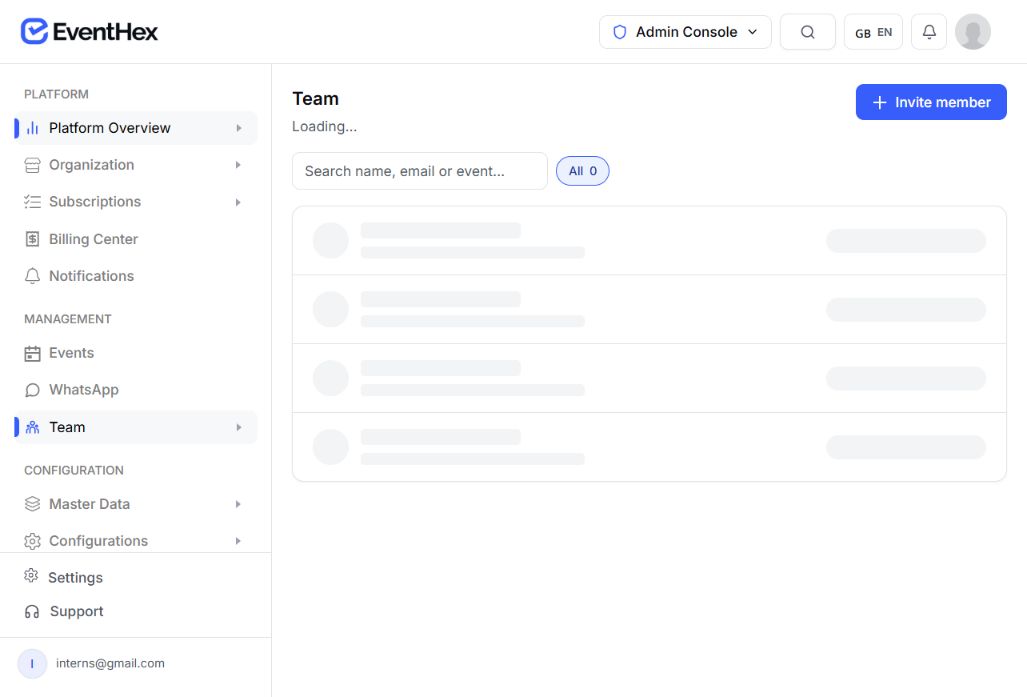Image resolution: width=1027 pixels, height=697 pixels.
Task: Open the notifications bell in header
Action: point(929,32)
